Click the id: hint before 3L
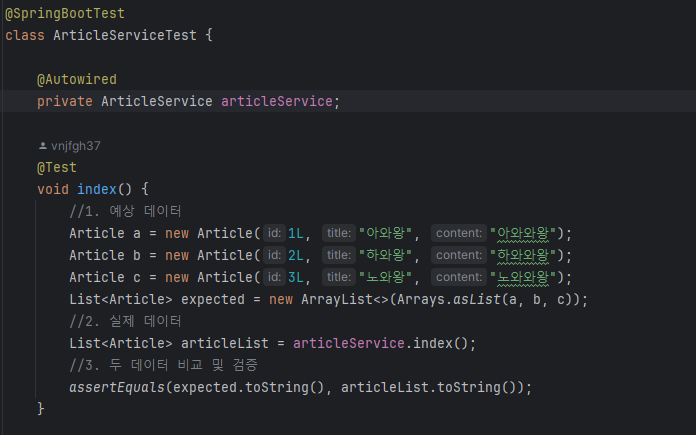Image resolution: width=696 pixels, height=435 pixels. click(274, 277)
